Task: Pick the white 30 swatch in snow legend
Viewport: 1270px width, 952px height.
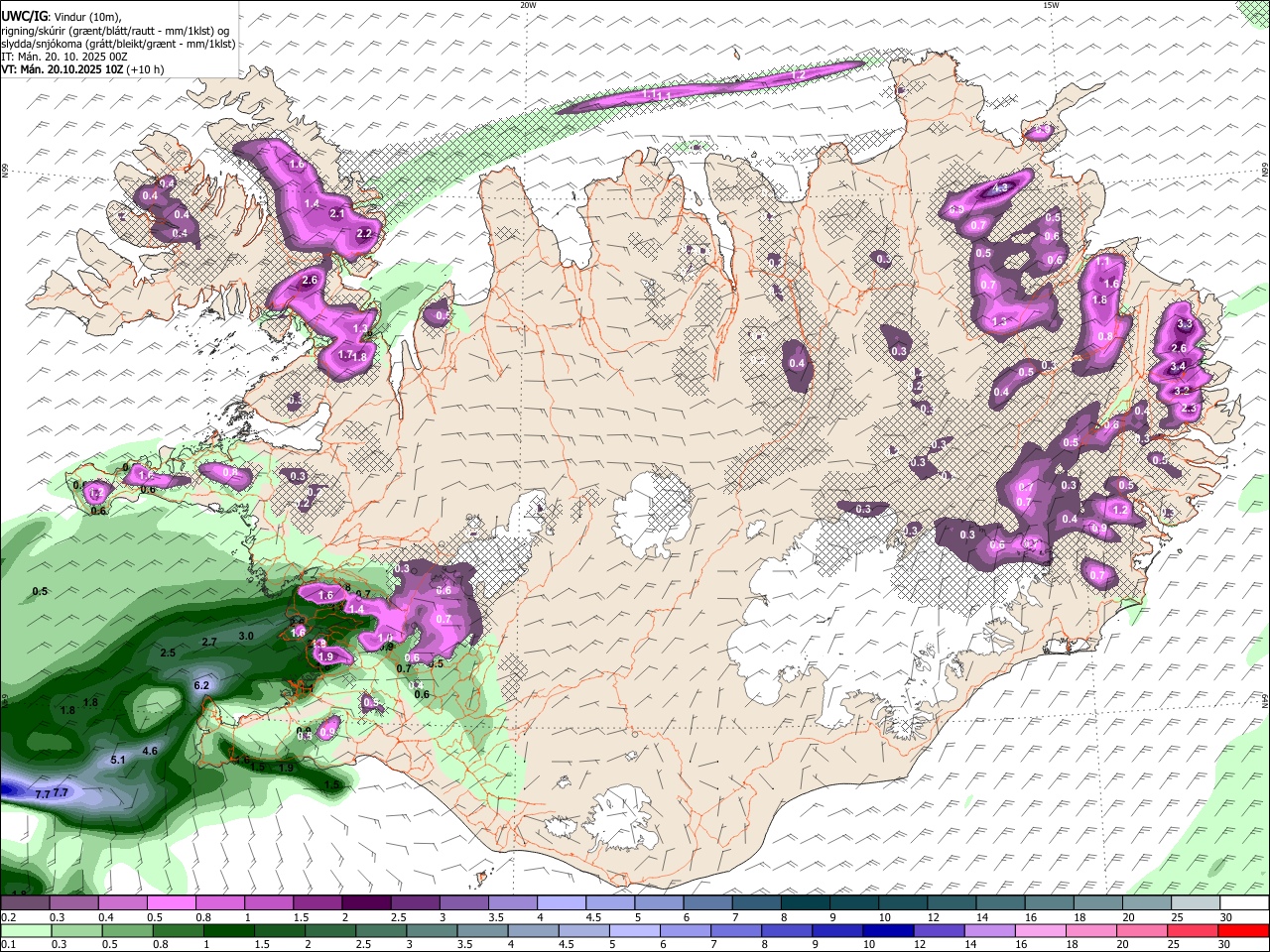Action: [1243, 903]
